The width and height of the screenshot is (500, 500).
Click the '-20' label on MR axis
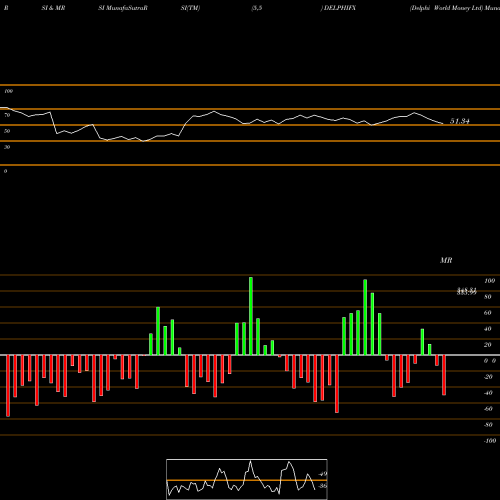pyautogui.click(x=488, y=377)
